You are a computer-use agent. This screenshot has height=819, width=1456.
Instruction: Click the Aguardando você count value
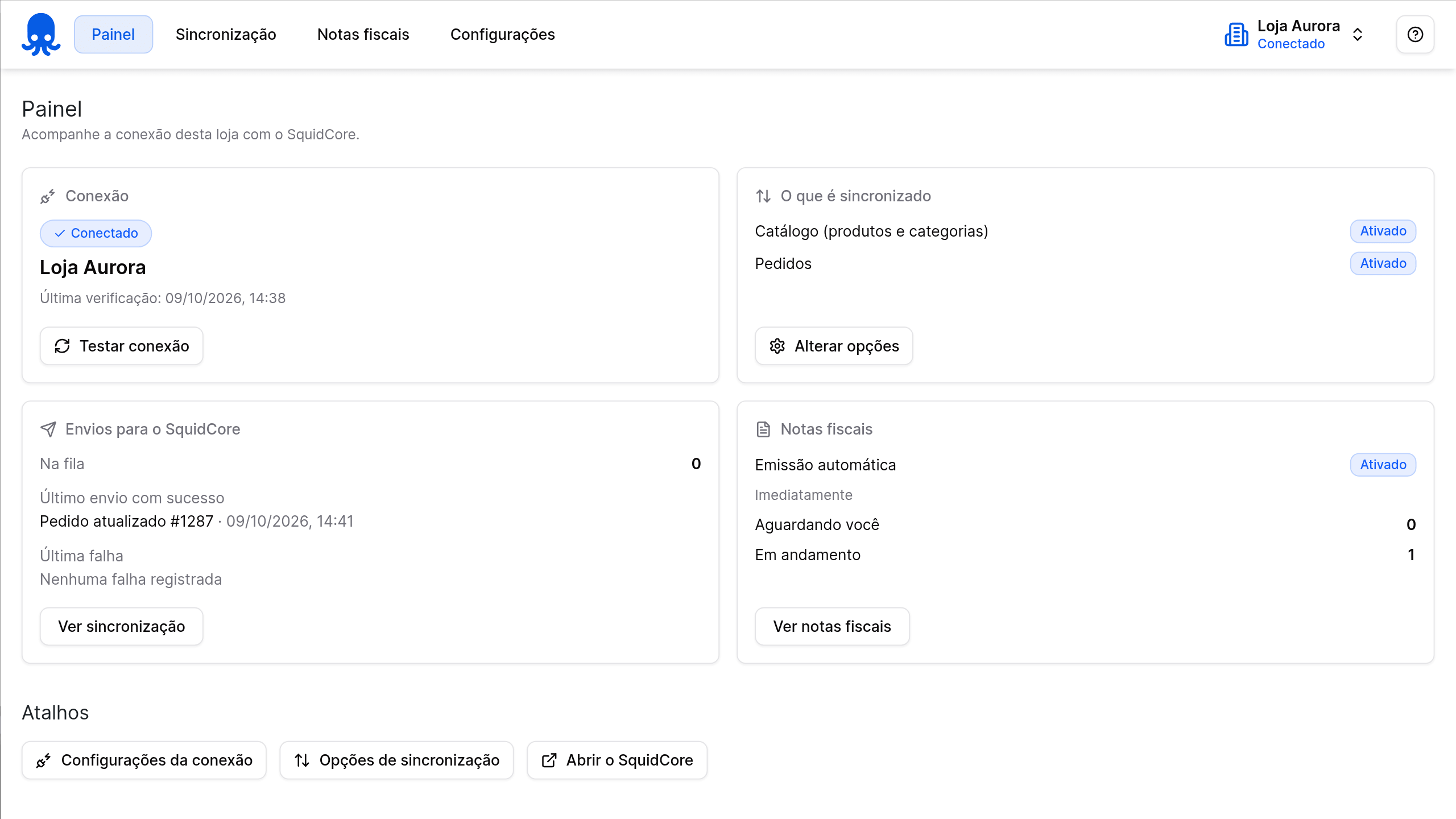pos(1411,524)
